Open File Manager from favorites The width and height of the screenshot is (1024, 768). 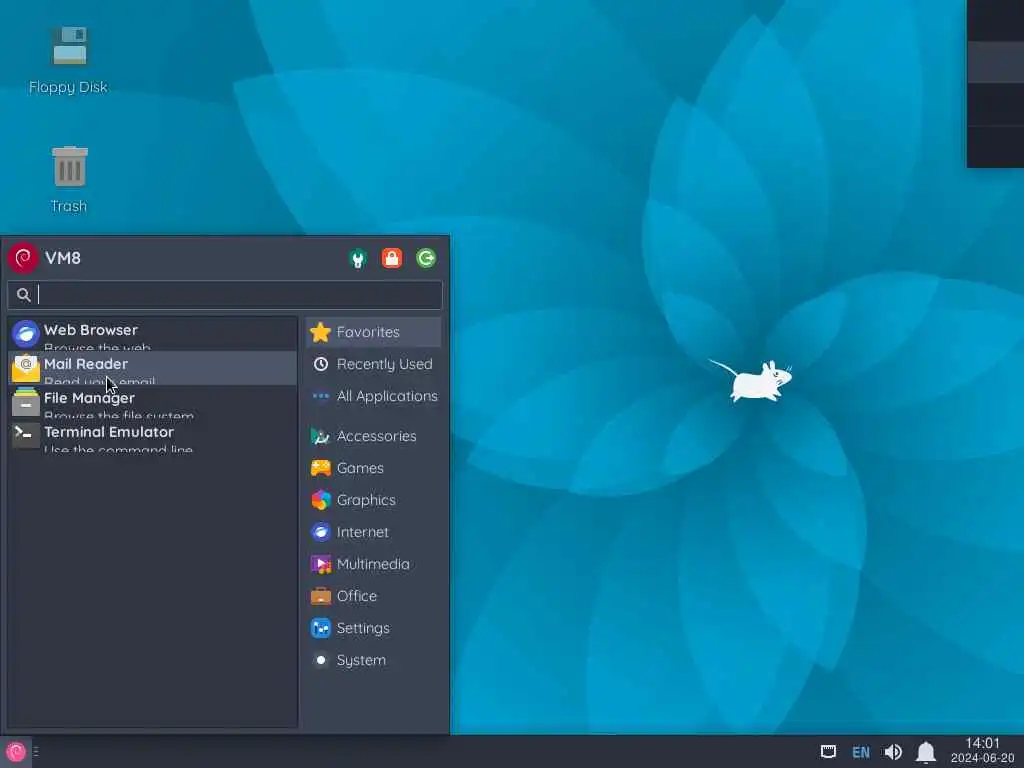(x=153, y=402)
